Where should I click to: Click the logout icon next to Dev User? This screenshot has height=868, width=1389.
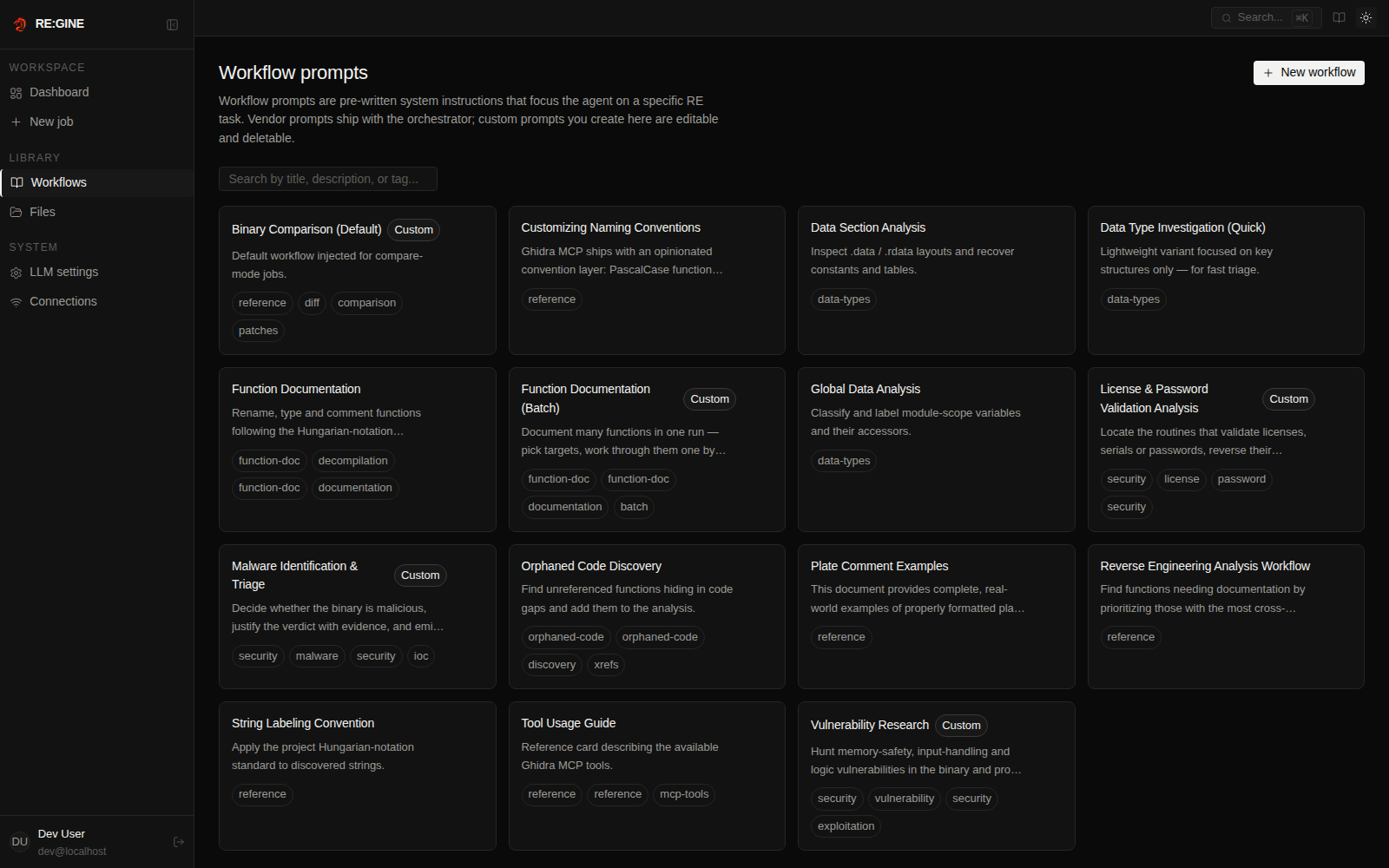(x=179, y=842)
